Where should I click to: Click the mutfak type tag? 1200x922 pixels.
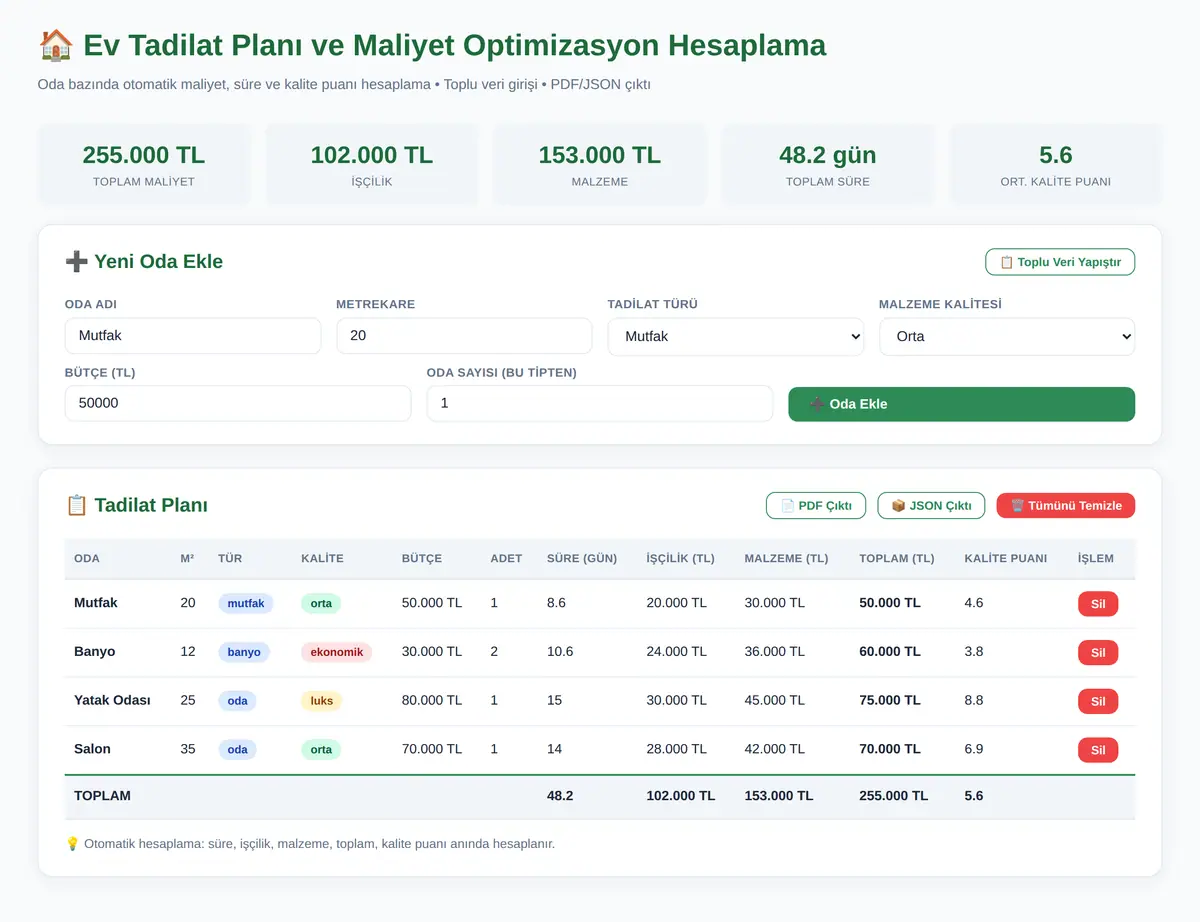[246, 604]
